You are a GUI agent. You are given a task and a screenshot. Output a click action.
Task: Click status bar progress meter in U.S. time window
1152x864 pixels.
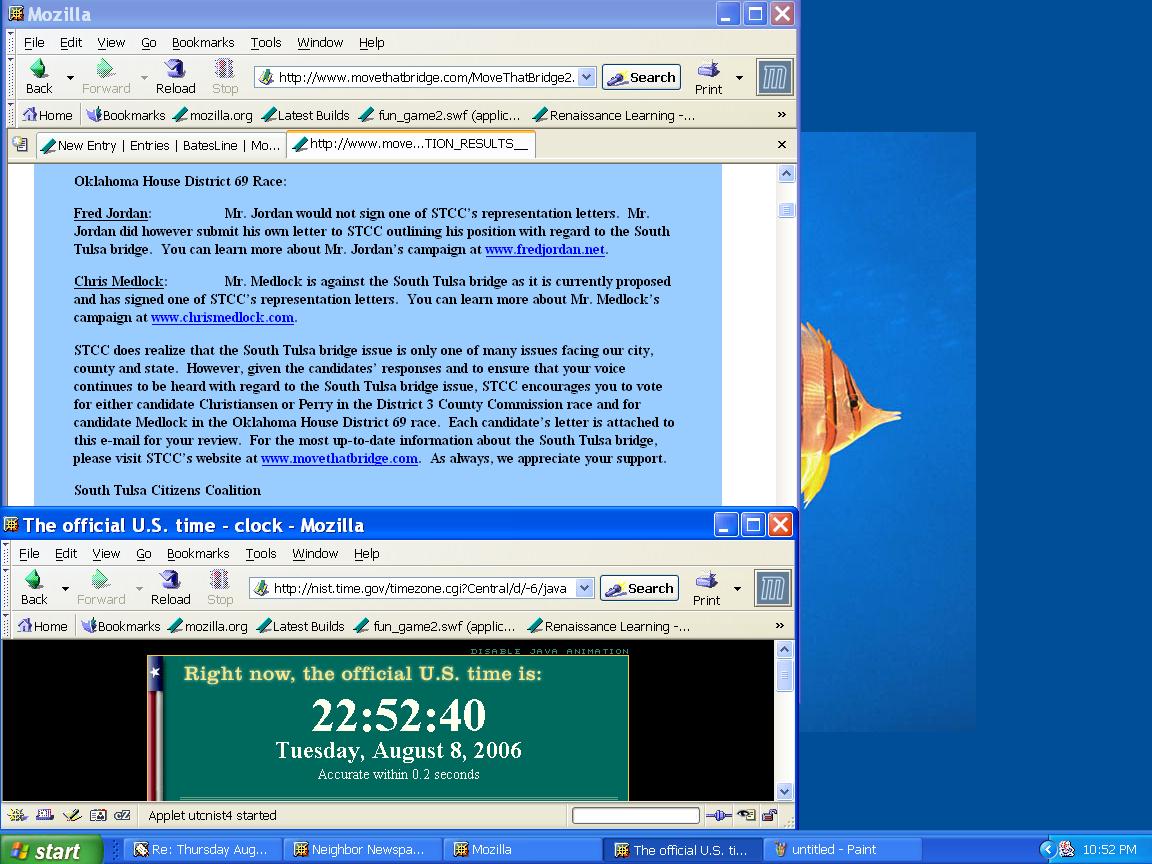tap(636, 815)
